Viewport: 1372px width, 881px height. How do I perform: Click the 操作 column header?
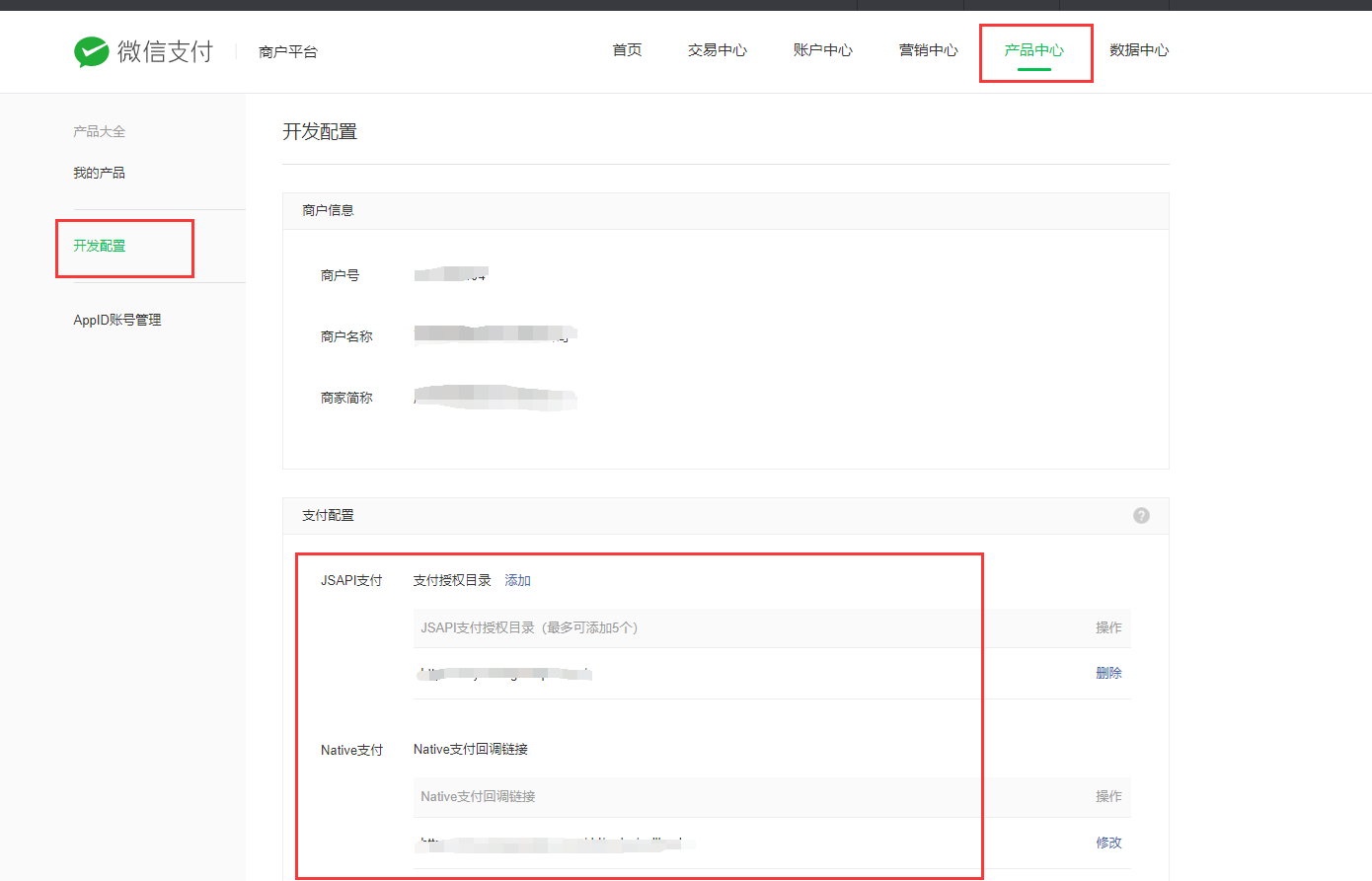pos(1108,627)
